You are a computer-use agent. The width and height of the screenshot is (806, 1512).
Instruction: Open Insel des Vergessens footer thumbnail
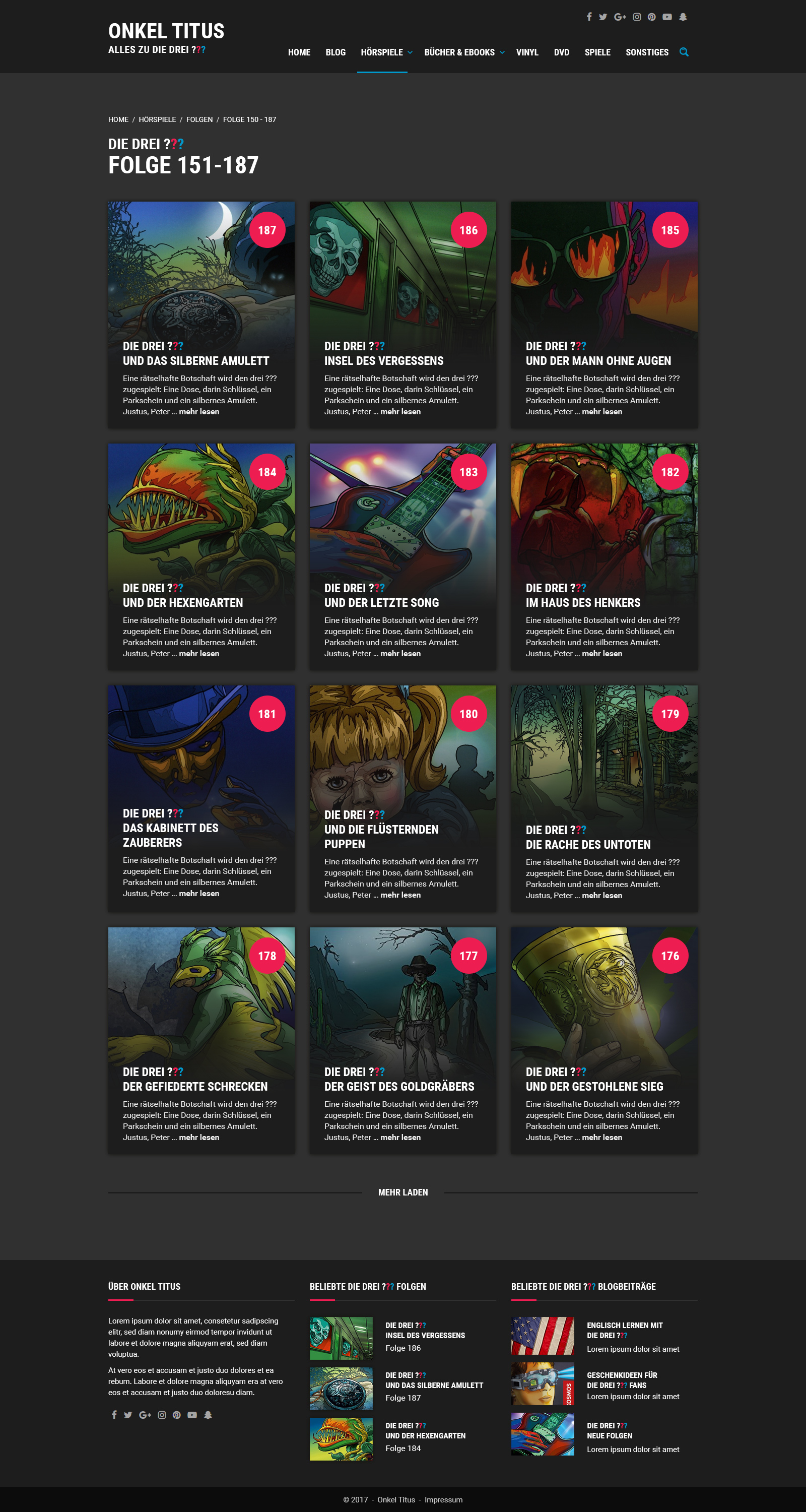point(341,1338)
